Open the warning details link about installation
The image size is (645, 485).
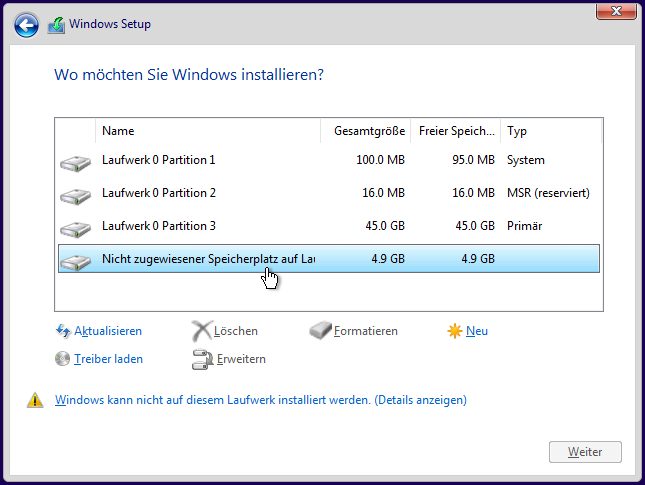[261, 400]
